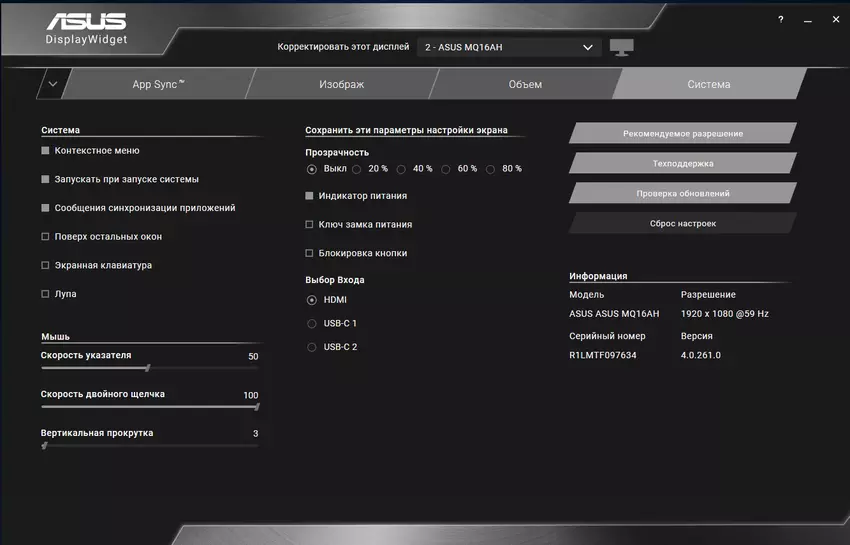Click the Проверка обновлений button

(682, 193)
